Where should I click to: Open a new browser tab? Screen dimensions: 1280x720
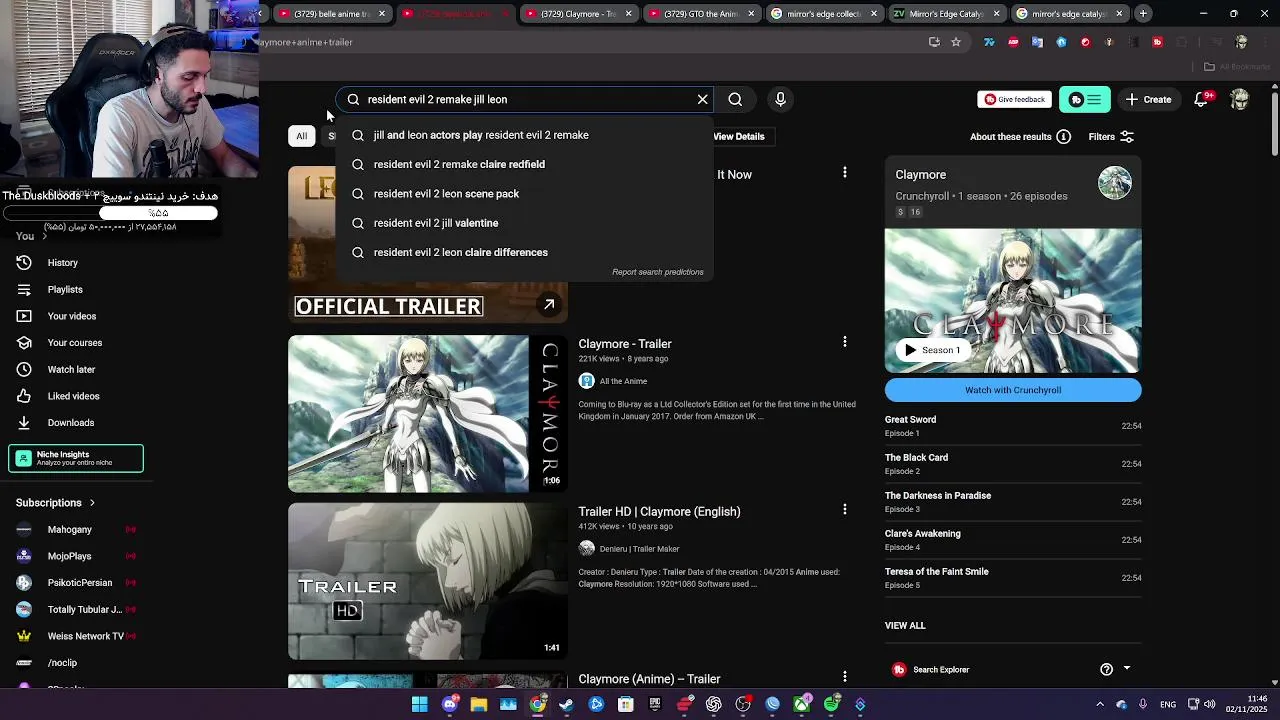[1143, 14]
